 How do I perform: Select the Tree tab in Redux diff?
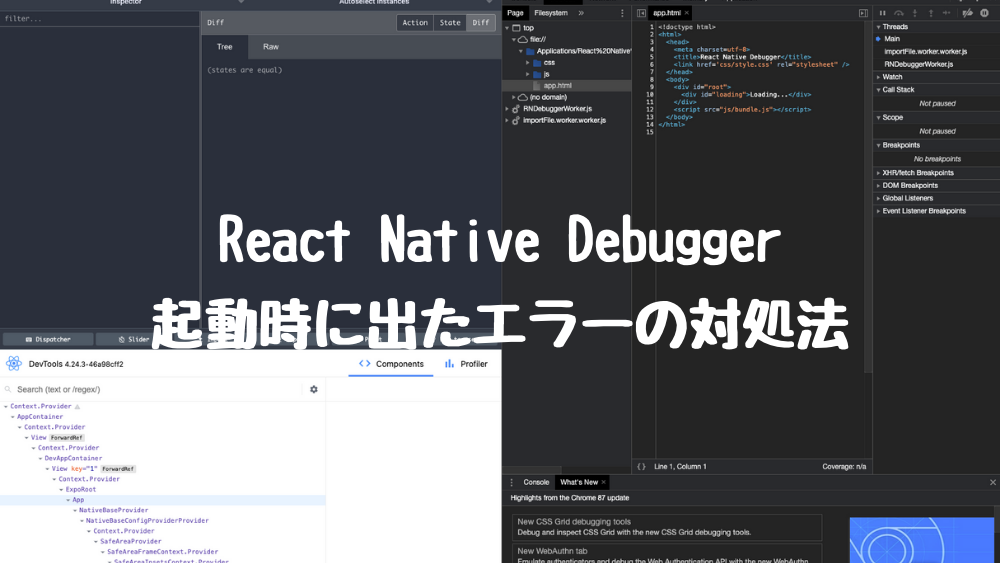[224, 47]
